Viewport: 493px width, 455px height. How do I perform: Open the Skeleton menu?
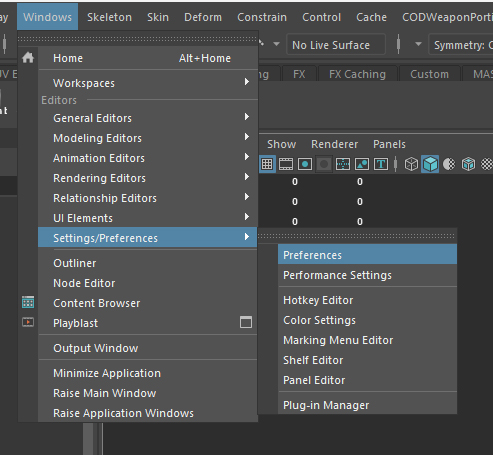(109, 17)
